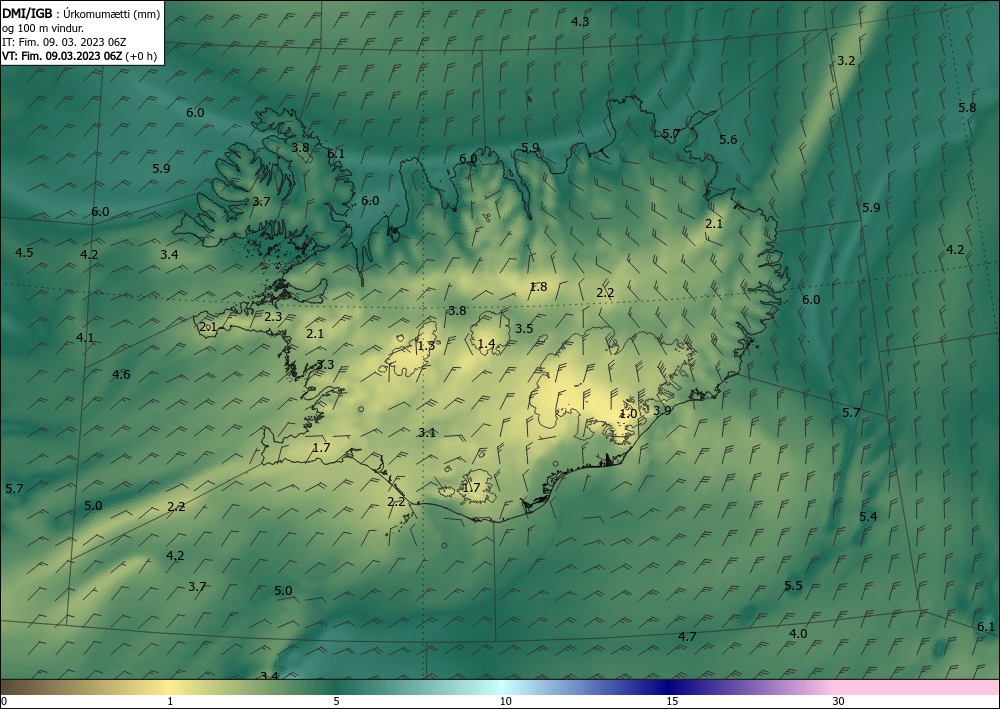Click the '1.4' value on the map

pyautogui.click(x=486, y=344)
